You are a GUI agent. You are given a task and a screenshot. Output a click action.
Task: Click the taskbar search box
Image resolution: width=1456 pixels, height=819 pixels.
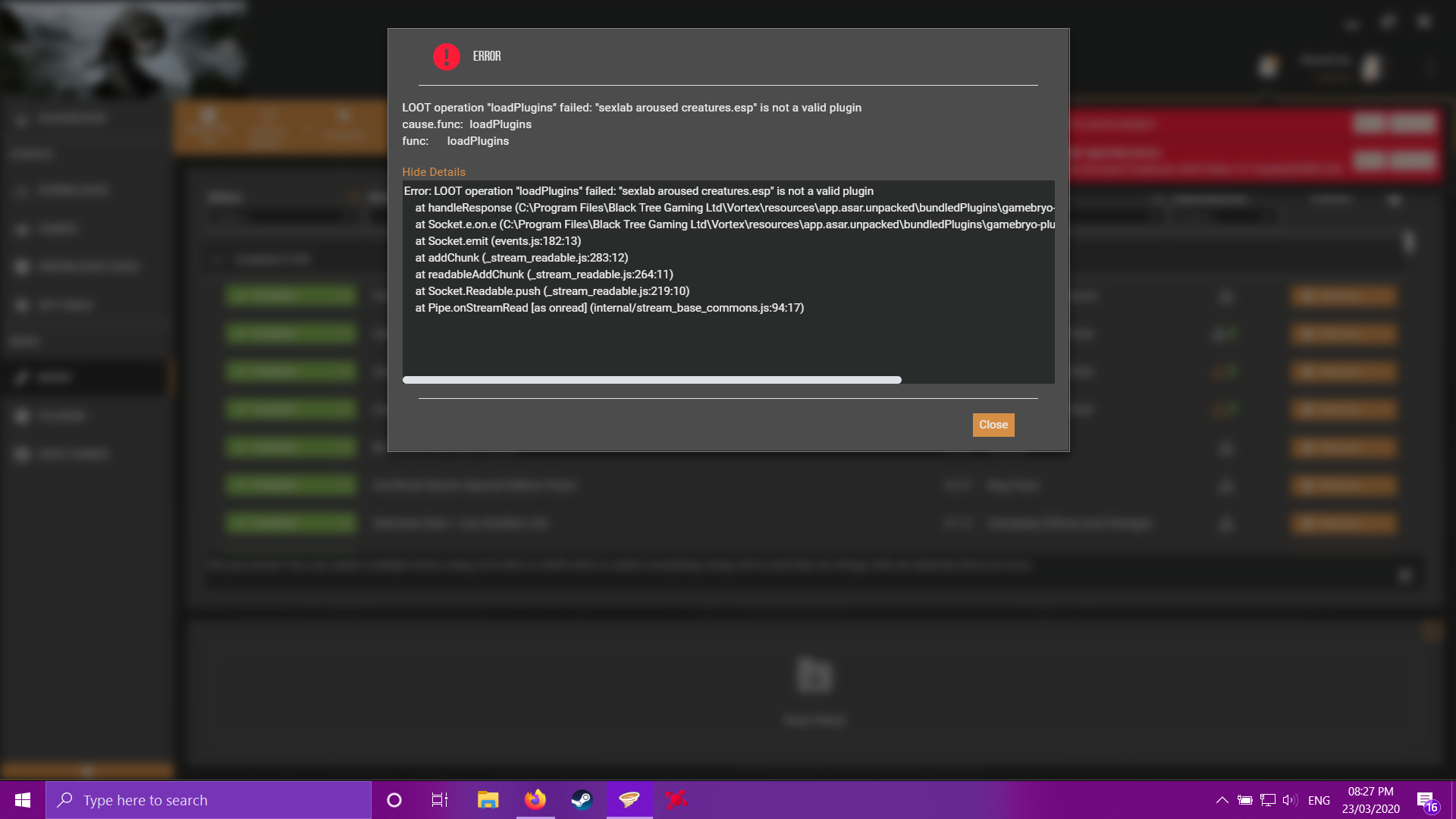[x=209, y=800]
